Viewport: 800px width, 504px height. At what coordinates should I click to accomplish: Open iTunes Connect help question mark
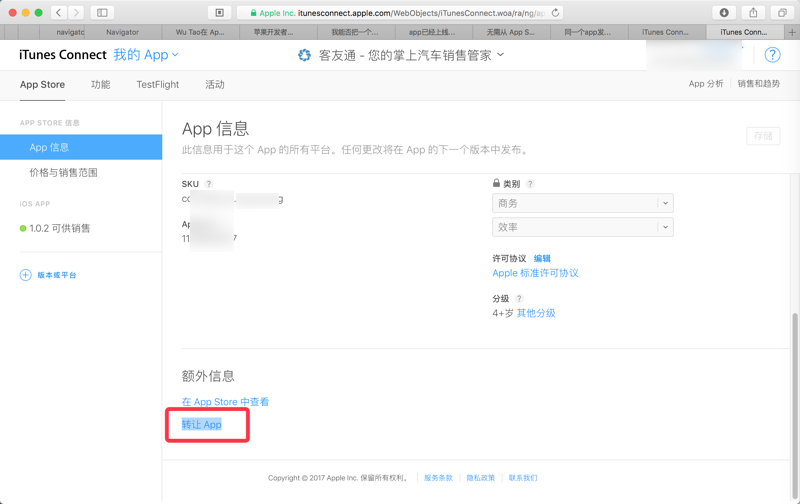(x=772, y=55)
